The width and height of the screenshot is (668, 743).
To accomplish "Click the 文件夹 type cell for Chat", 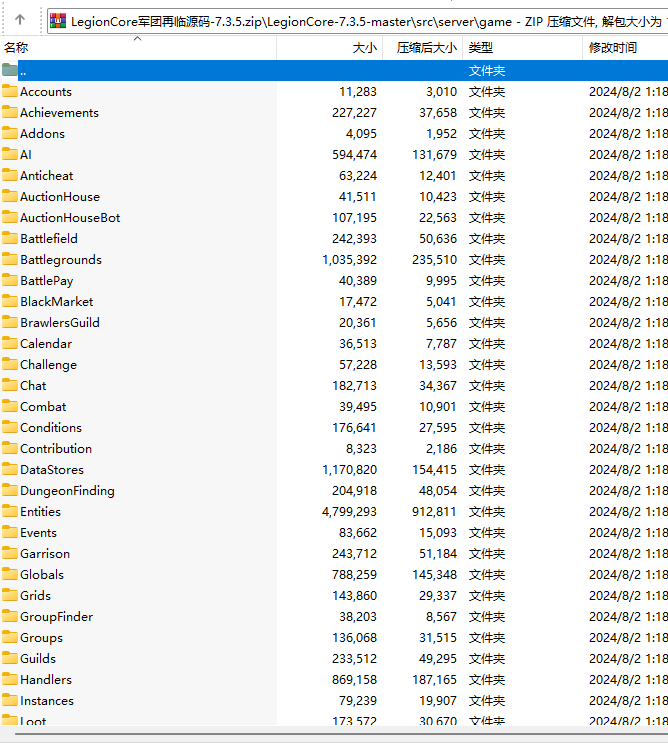I will [487, 386].
